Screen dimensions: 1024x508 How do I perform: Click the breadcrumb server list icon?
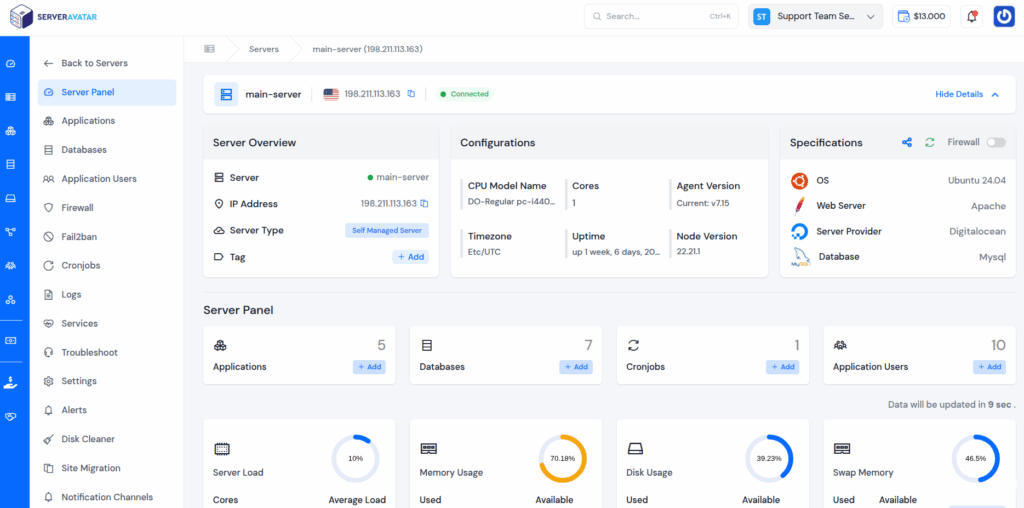[x=210, y=49]
